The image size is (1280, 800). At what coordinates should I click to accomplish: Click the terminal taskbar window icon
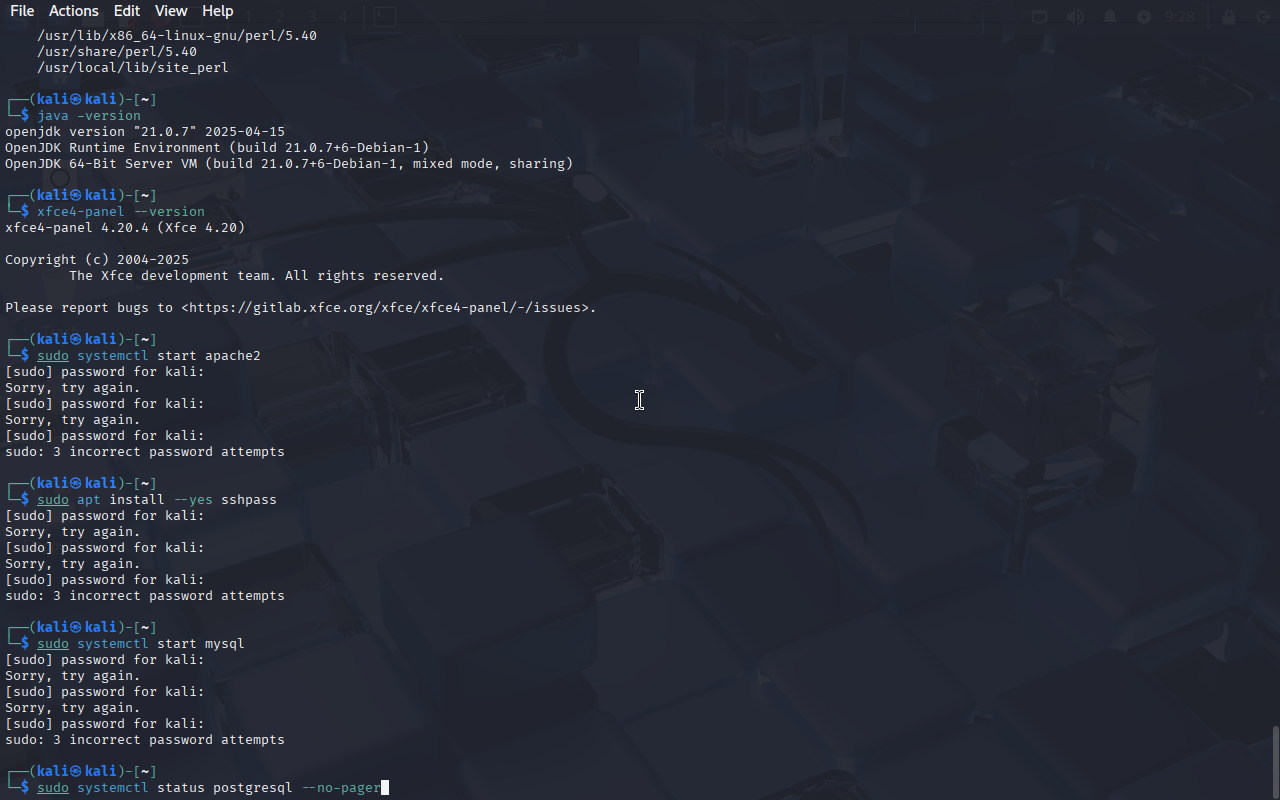pyautogui.click(x=384, y=16)
